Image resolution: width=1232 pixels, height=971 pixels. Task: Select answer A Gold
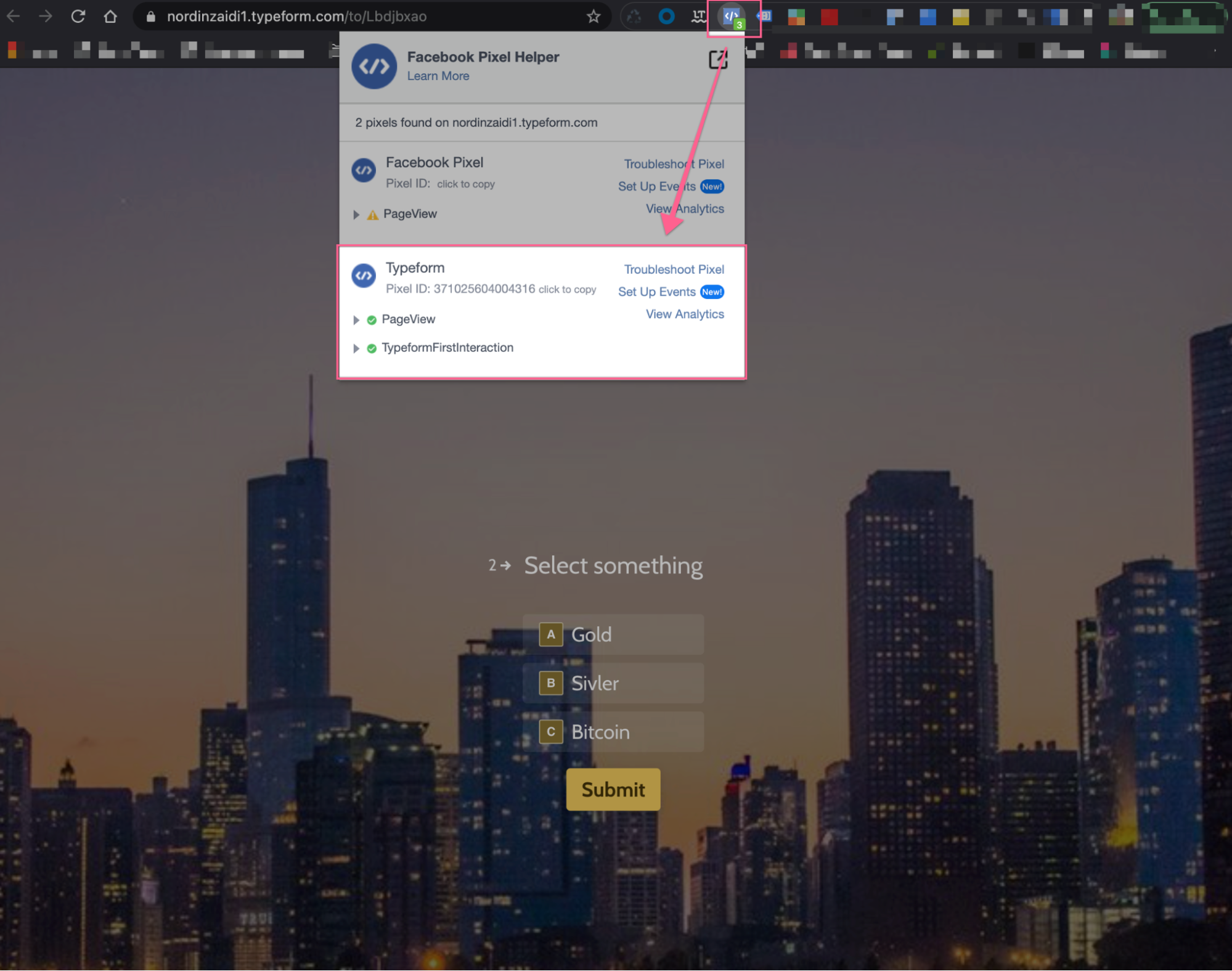613,634
